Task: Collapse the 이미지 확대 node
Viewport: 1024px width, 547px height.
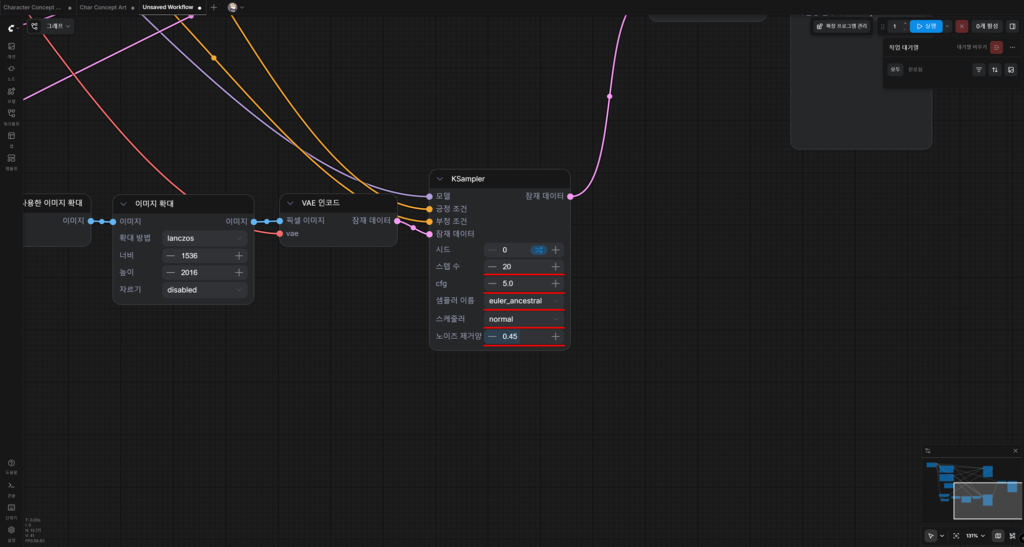Action: pos(123,204)
